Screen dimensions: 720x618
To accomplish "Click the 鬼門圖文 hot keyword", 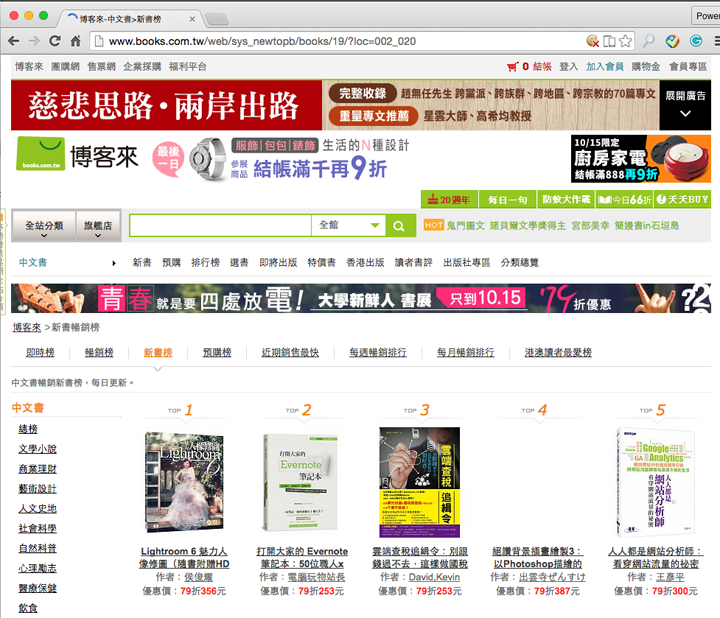I will coord(466,225).
